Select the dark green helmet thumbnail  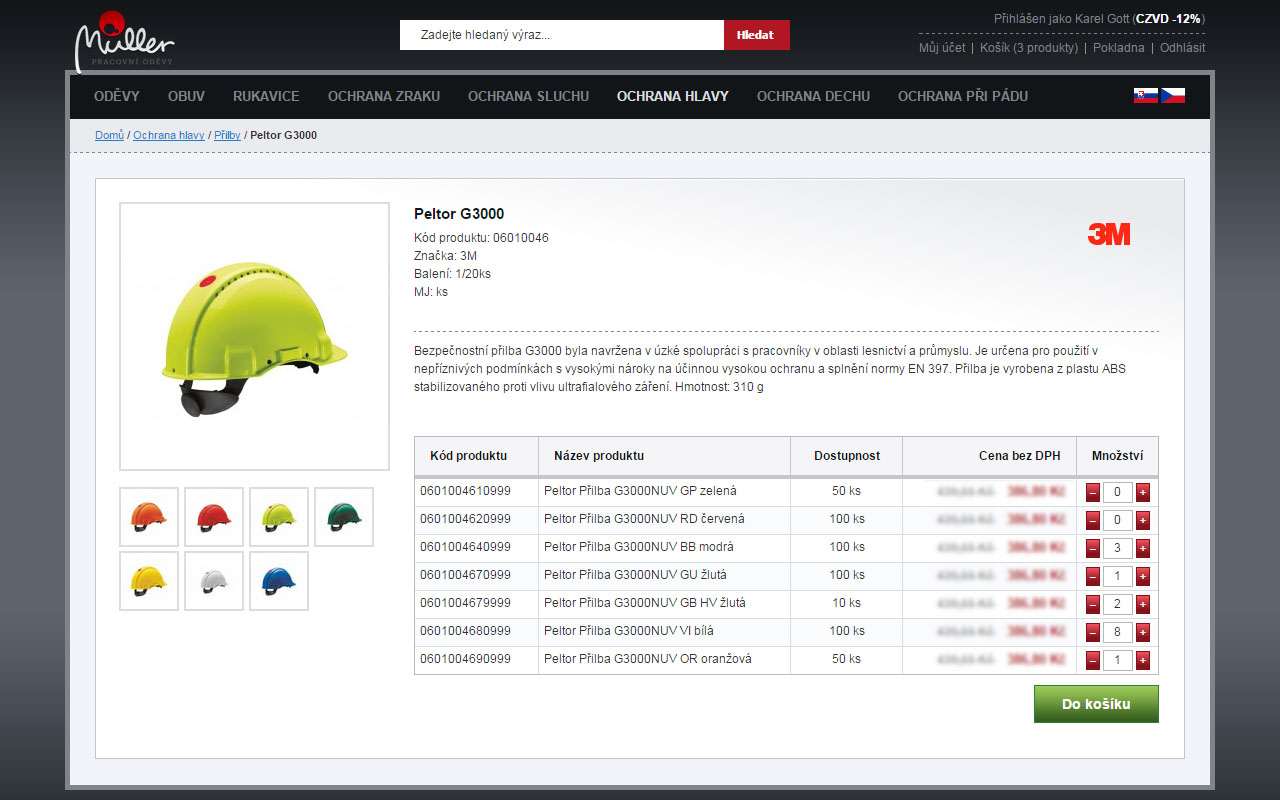(344, 517)
